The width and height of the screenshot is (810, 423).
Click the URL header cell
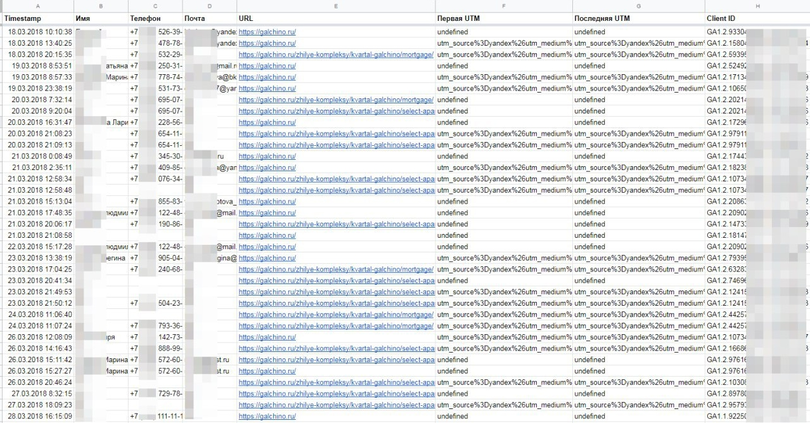(x=336, y=19)
